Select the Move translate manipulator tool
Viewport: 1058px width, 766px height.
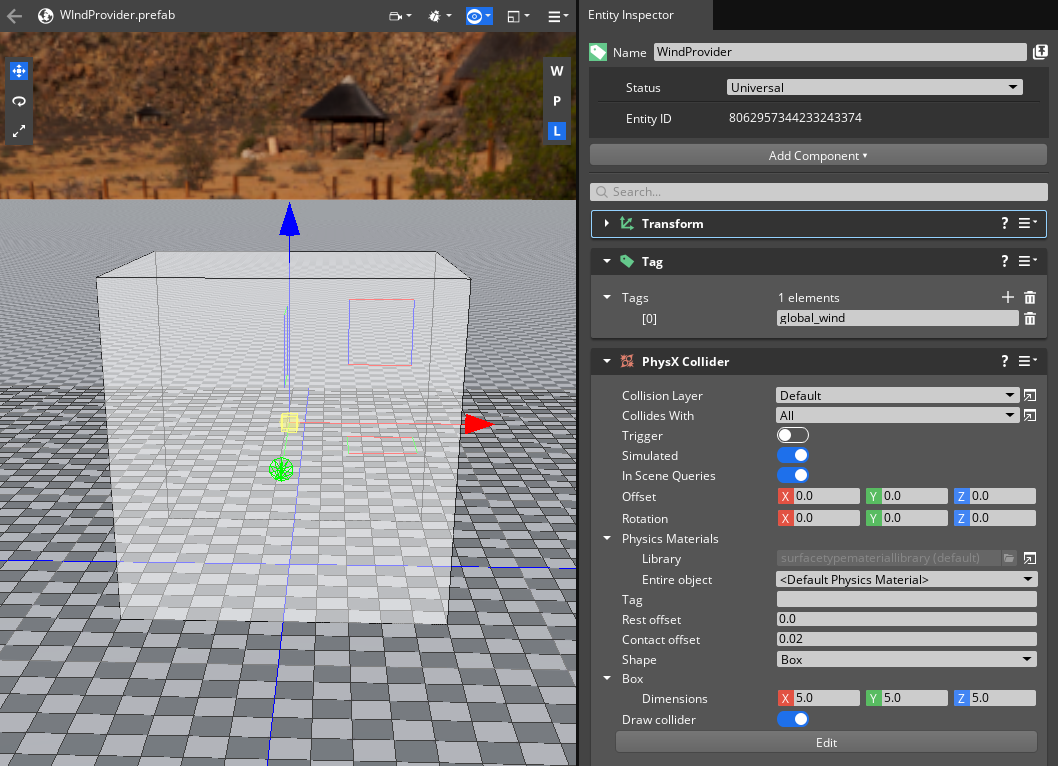point(19,71)
